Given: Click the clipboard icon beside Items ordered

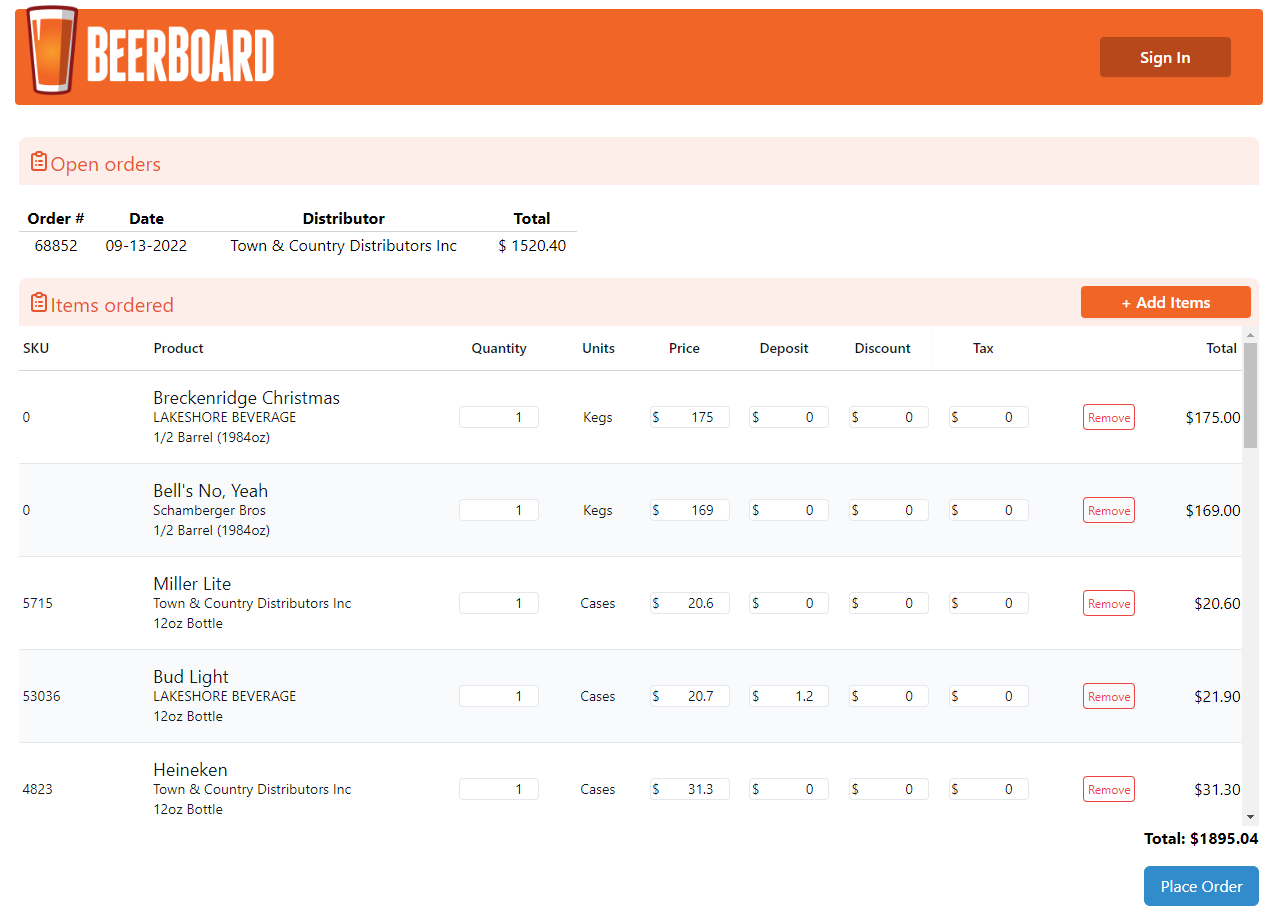Looking at the screenshot, I should coord(38,302).
